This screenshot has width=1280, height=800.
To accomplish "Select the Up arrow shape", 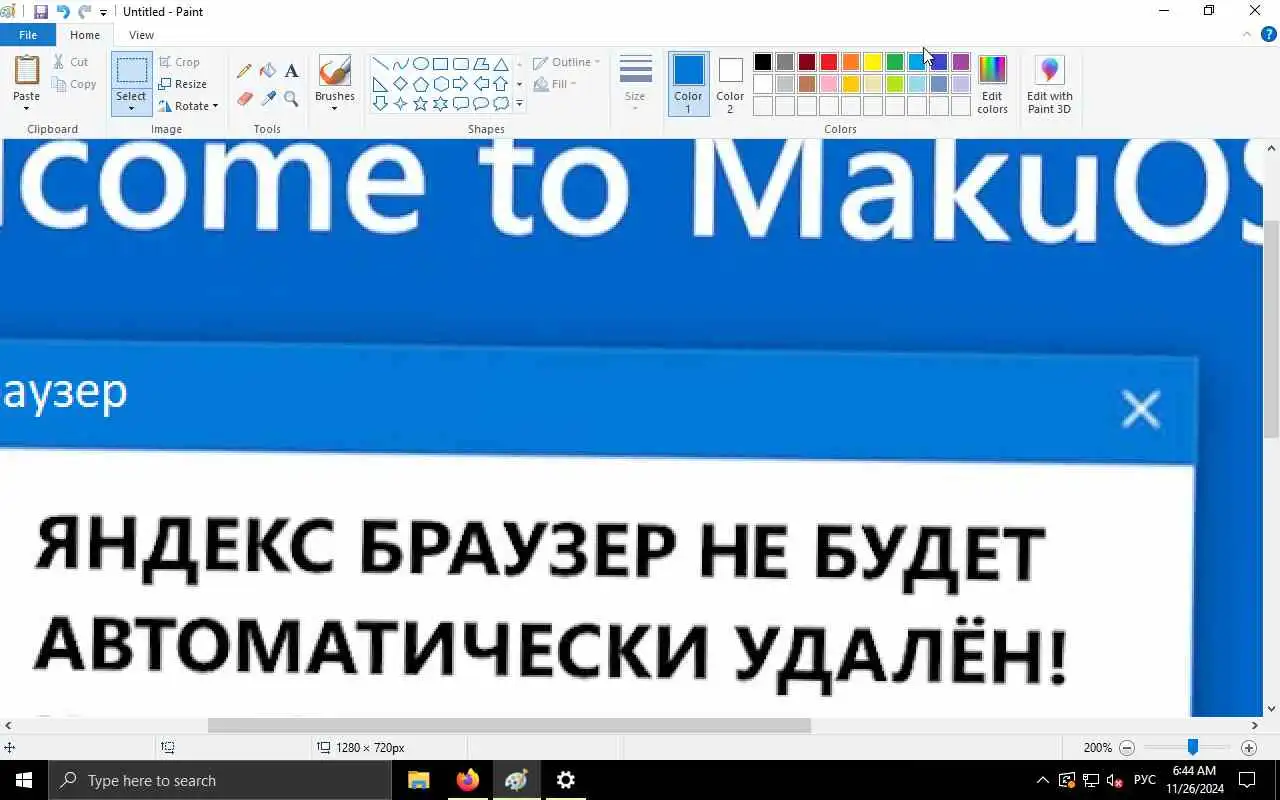I will tap(500, 84).
